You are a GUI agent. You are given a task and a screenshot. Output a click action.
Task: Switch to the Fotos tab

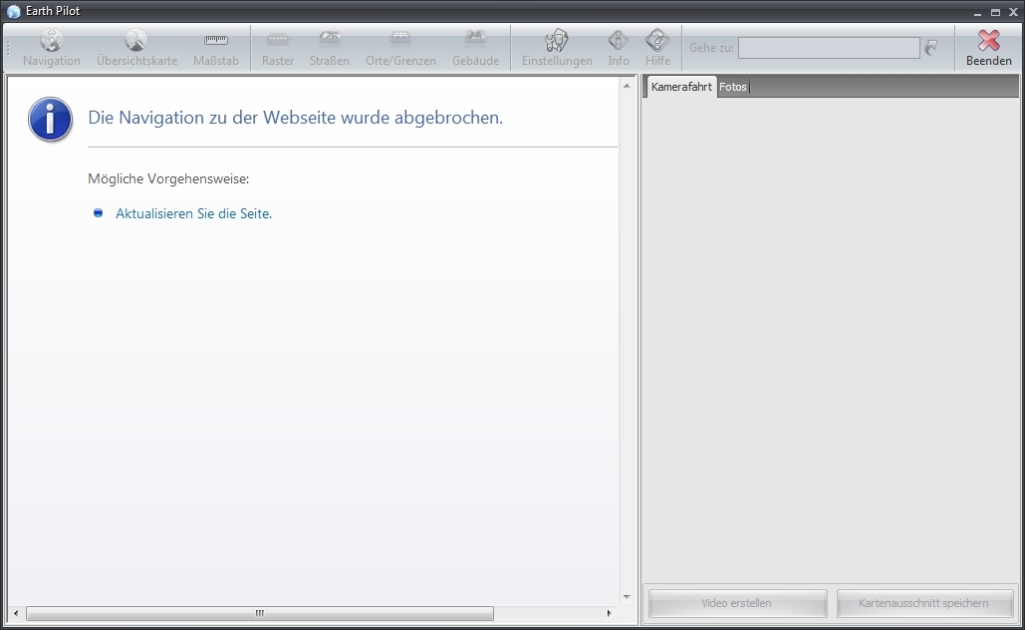tap(733, 87)
